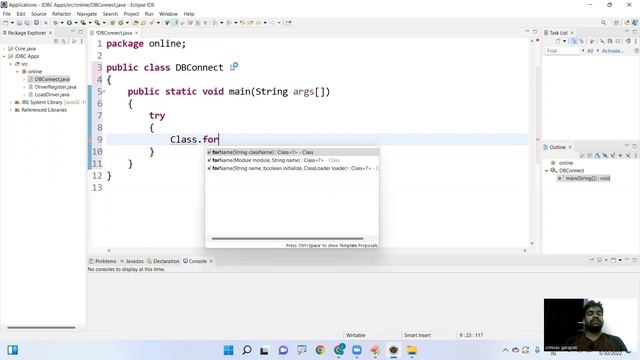Open the Run button dropdown arrow
This screenshot has height=360, width=640.
[x=76, y=22]
